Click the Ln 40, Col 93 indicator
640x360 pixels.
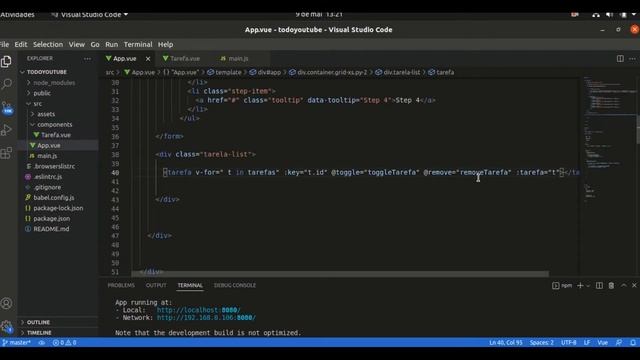pos(506,342)
